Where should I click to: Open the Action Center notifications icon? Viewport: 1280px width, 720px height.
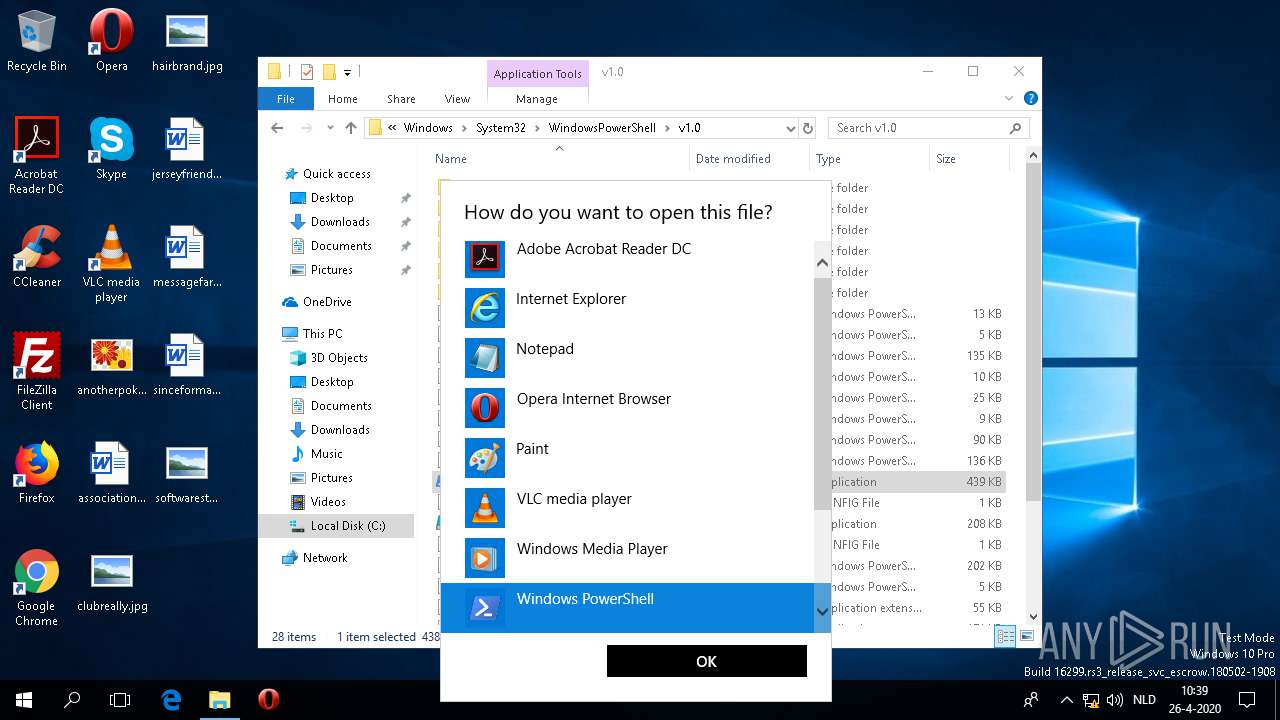click(1247, 700)
